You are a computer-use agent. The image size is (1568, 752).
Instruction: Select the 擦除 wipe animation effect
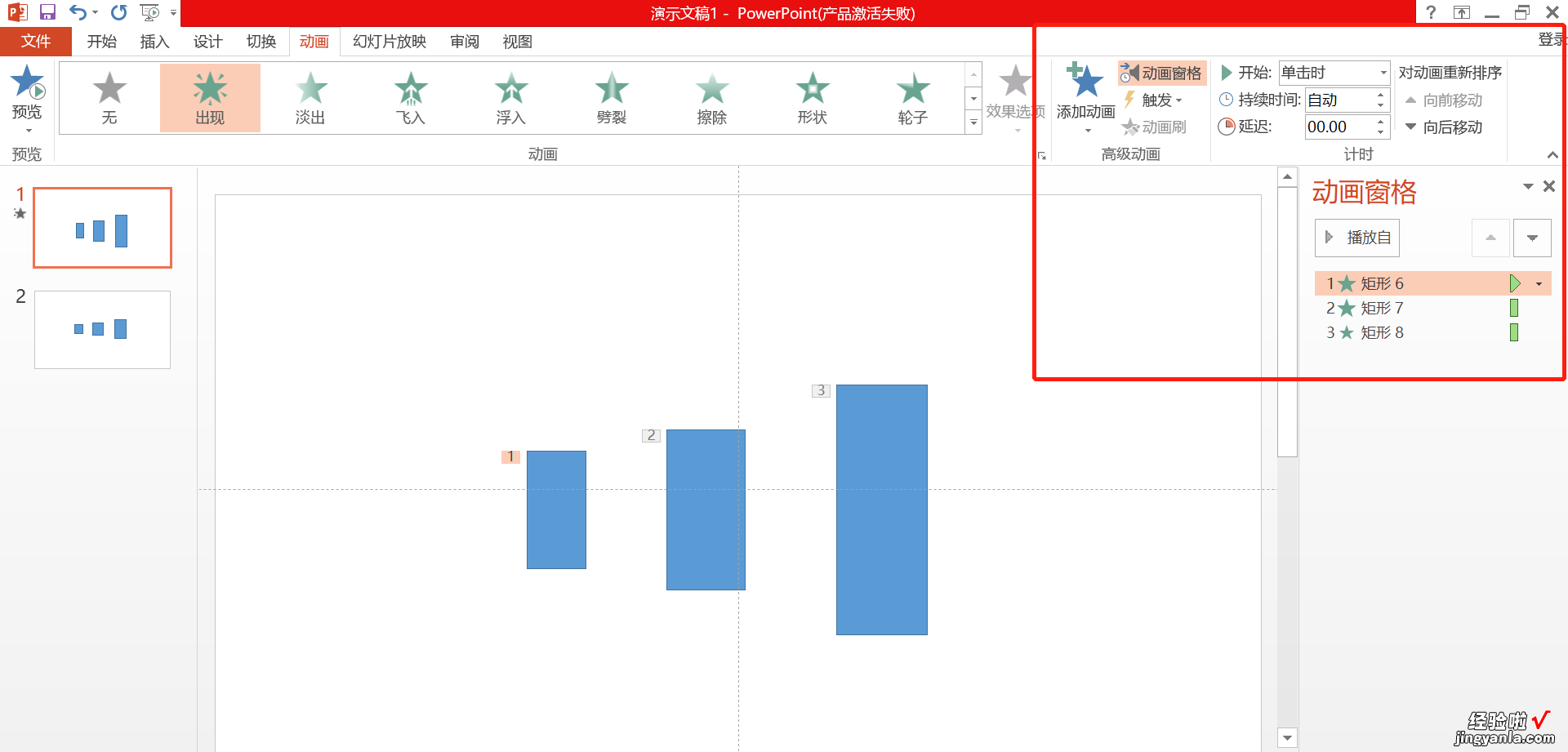[712, 97]
